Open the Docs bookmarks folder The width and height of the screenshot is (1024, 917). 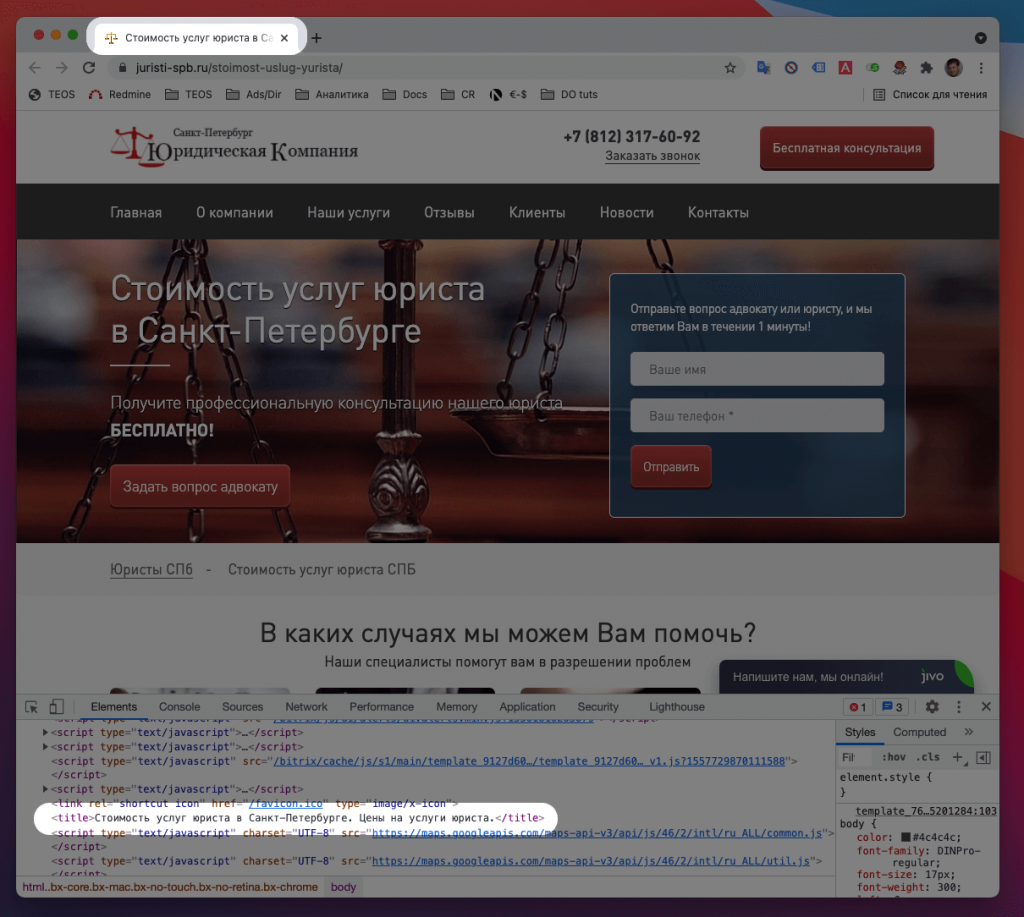click(x=405, y=95)
